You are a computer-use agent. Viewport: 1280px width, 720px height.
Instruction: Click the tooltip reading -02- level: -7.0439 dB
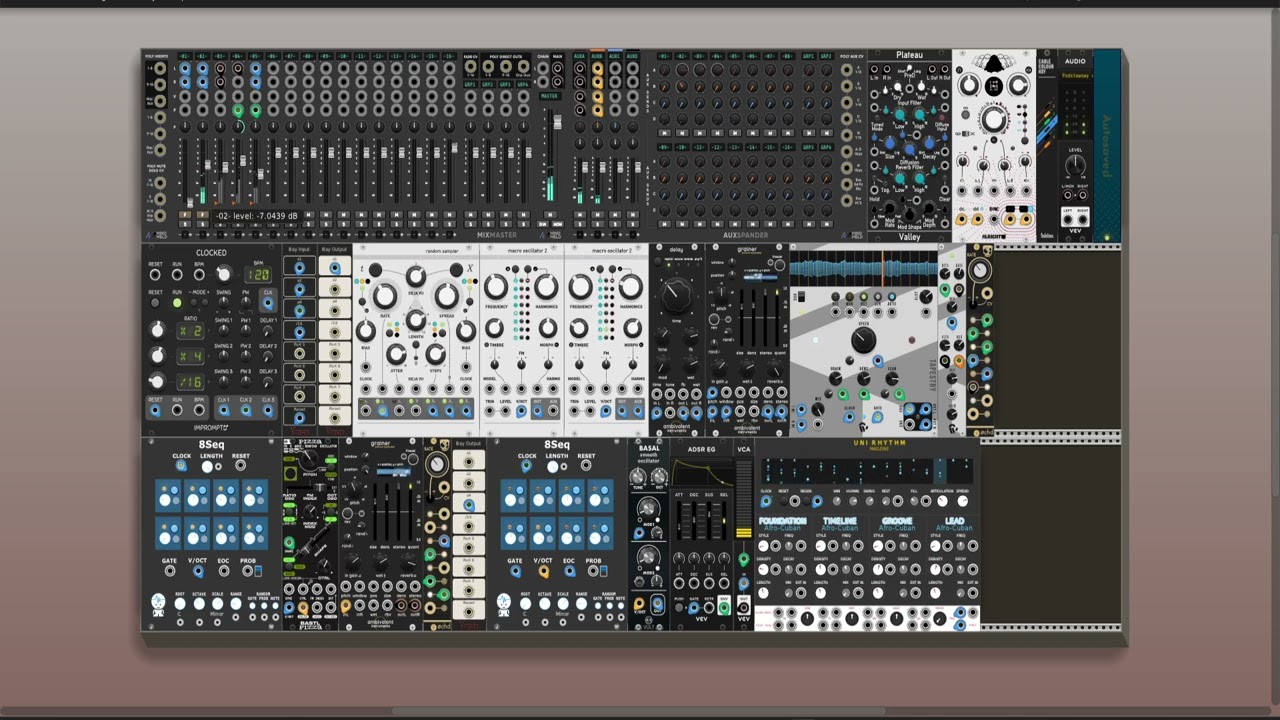pyautogui.click(x=257, y=216)
